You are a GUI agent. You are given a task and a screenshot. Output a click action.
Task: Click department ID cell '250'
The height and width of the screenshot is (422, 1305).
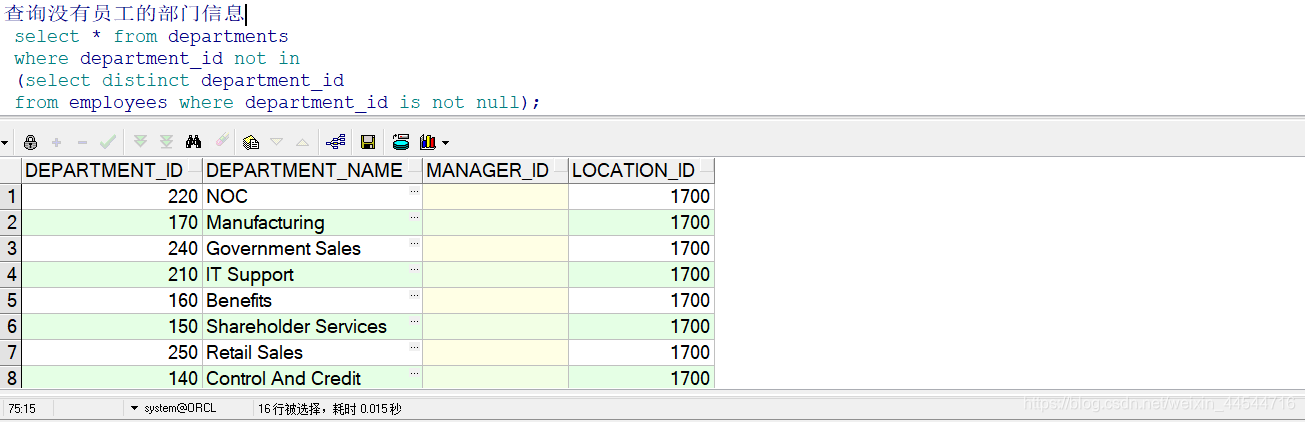click(112, 352)
